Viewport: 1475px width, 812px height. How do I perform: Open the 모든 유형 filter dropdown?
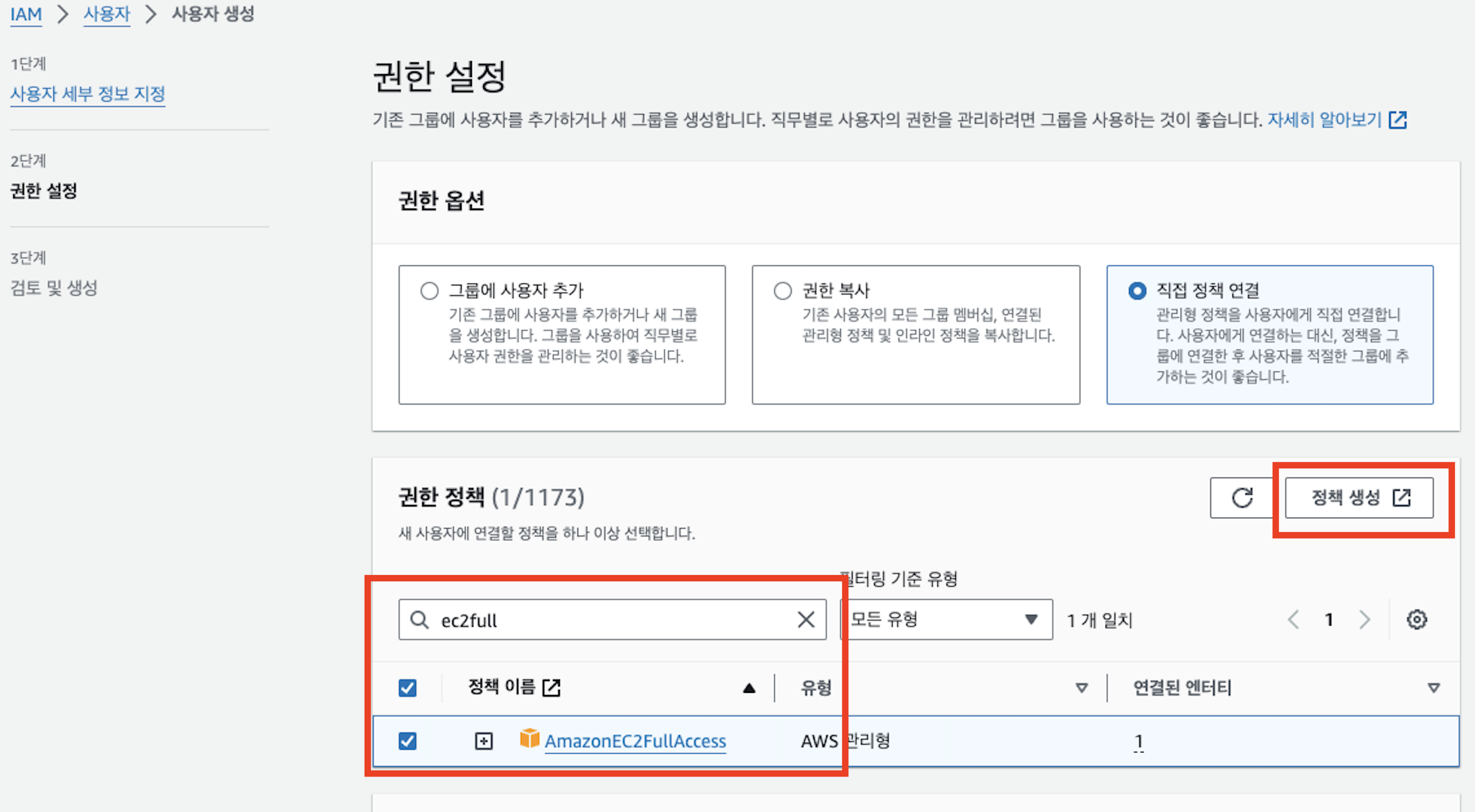(946, 619)
